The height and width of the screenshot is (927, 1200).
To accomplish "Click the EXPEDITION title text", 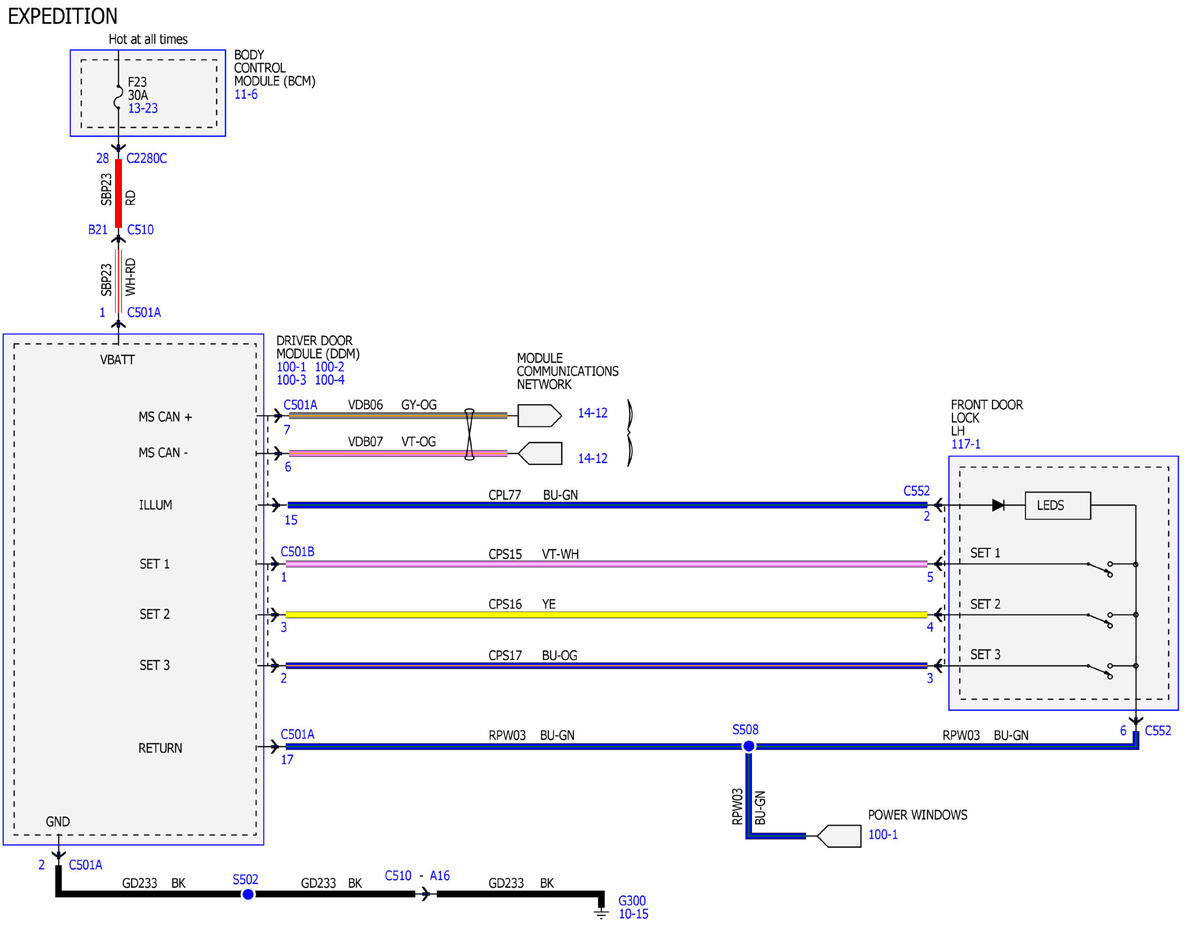I will click(x=62, y=16).
